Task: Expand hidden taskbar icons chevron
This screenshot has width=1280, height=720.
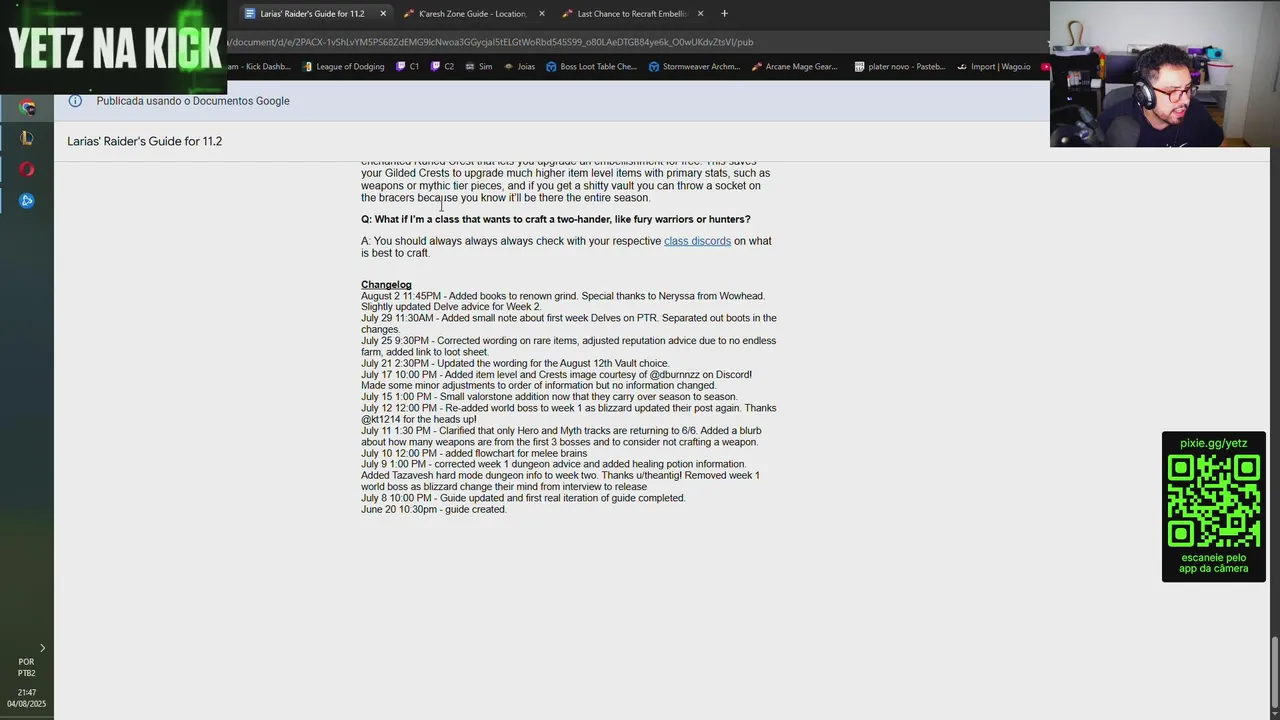Action: [42, 648]
